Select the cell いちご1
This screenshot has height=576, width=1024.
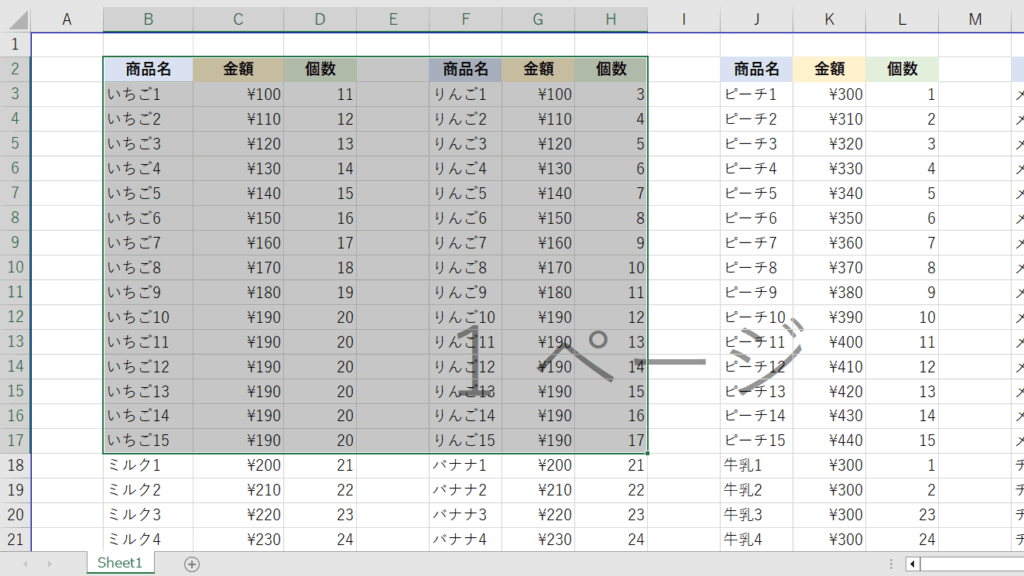coord(148,94)
